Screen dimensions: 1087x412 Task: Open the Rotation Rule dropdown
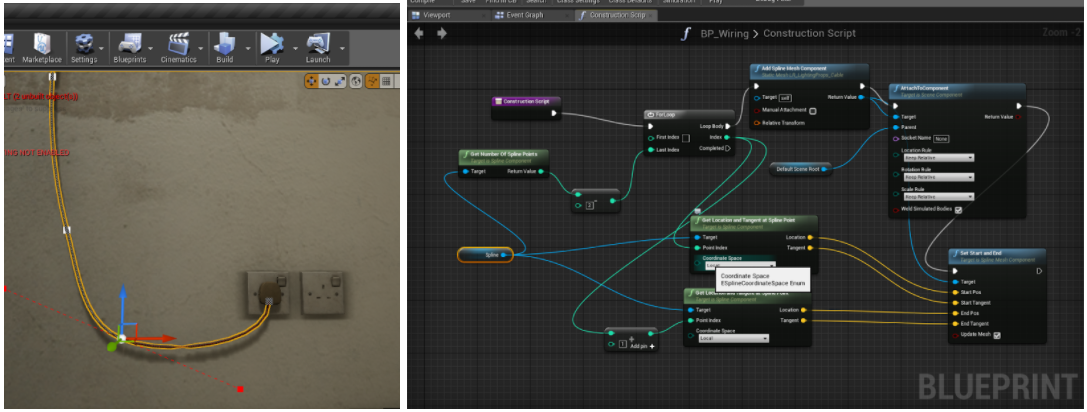[x=938, y=178]
